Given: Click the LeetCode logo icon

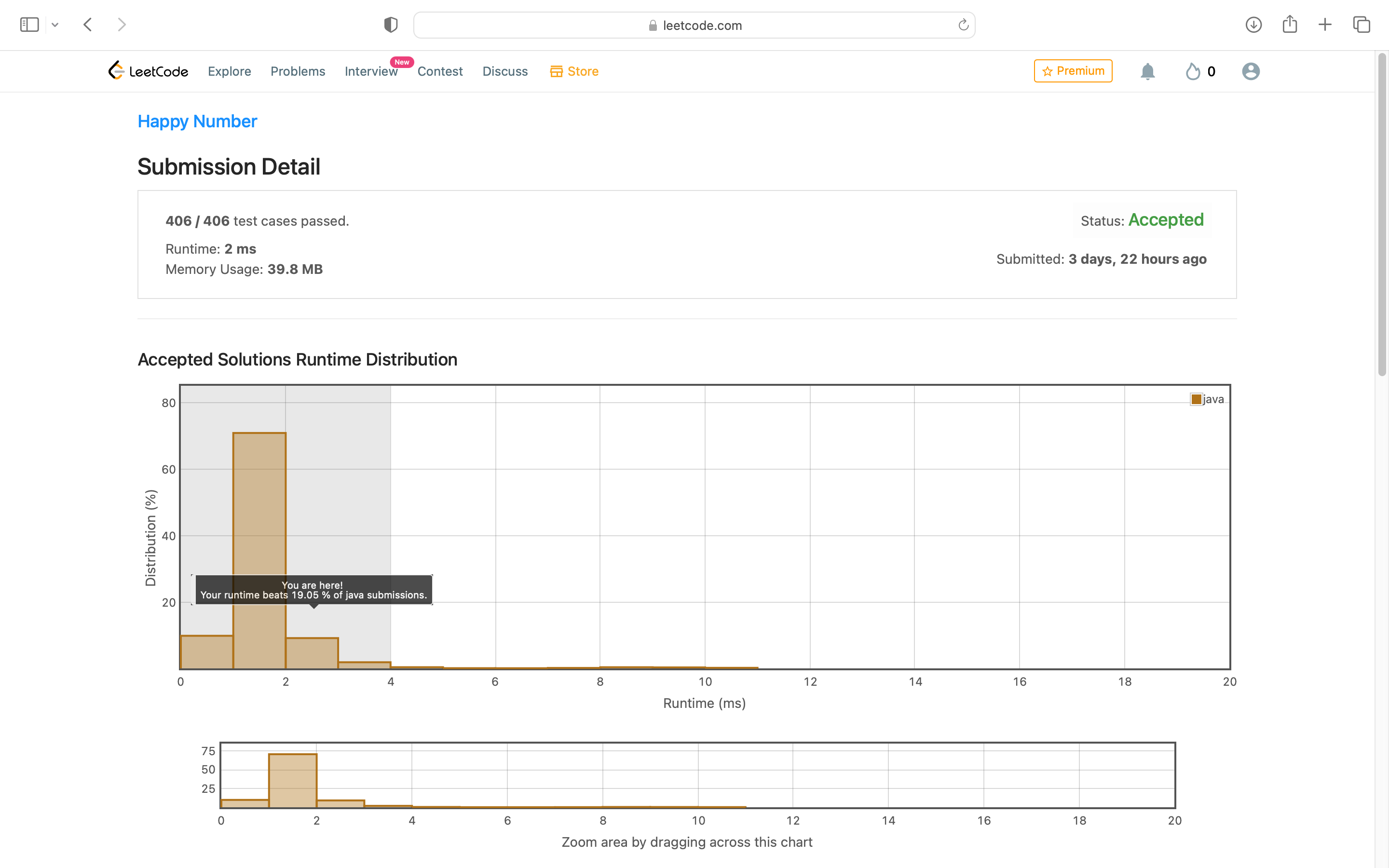Looking at the screenshot, I should [117, 70].
